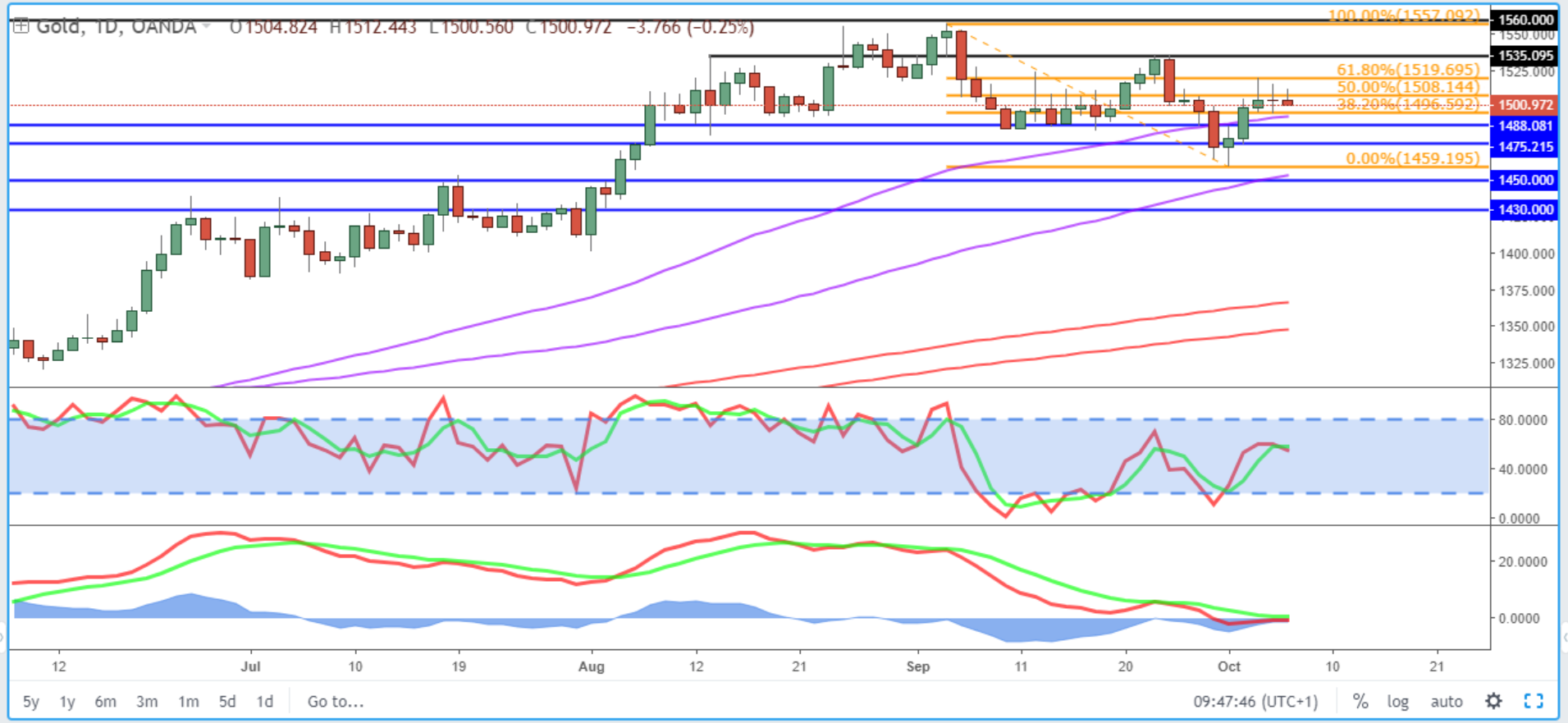Screen dimensions: 1568x723
Task: Click the Jul marker on time axis
Action: pyautogui.click(x=250, y=666)
